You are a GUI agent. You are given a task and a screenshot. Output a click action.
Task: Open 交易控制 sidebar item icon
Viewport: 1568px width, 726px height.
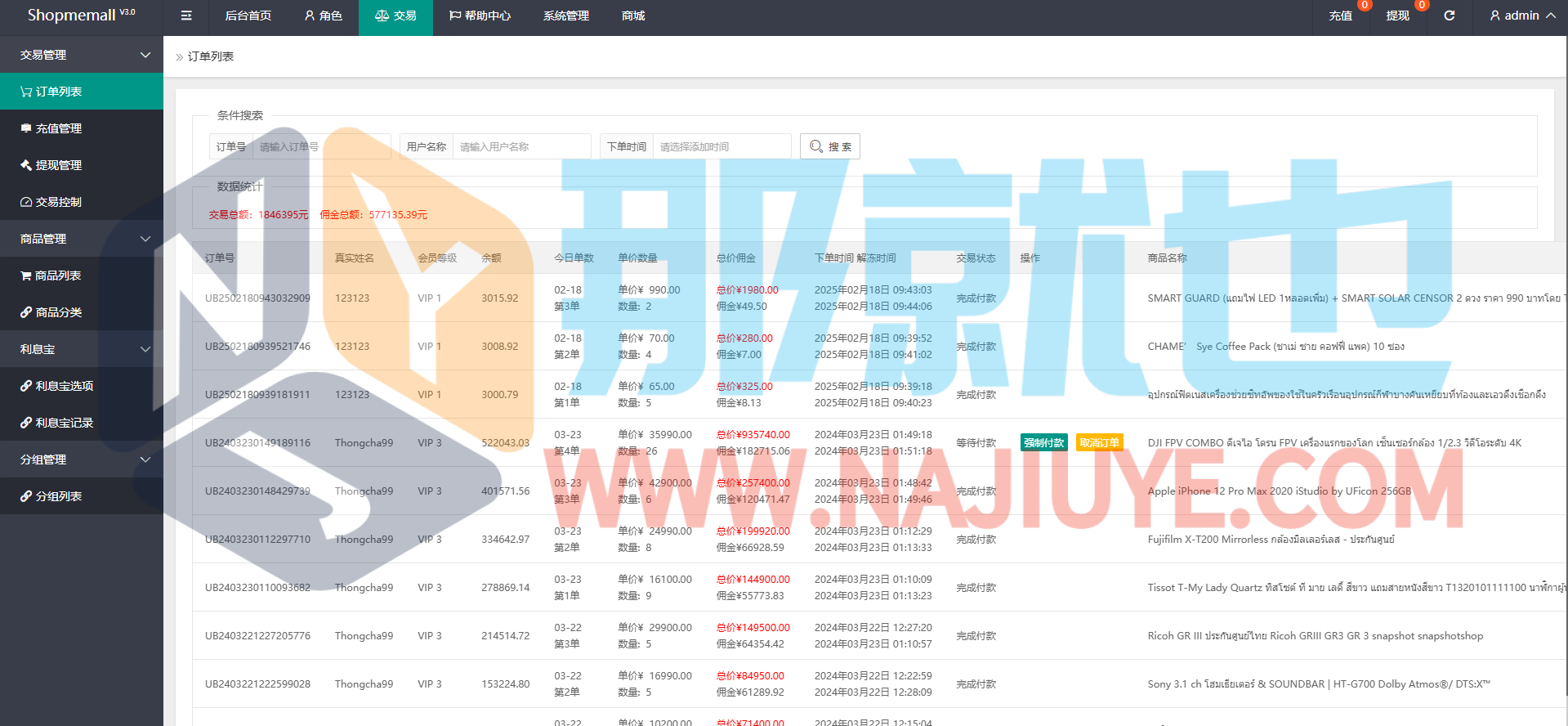pyautogui.click(x=26, y=202)
